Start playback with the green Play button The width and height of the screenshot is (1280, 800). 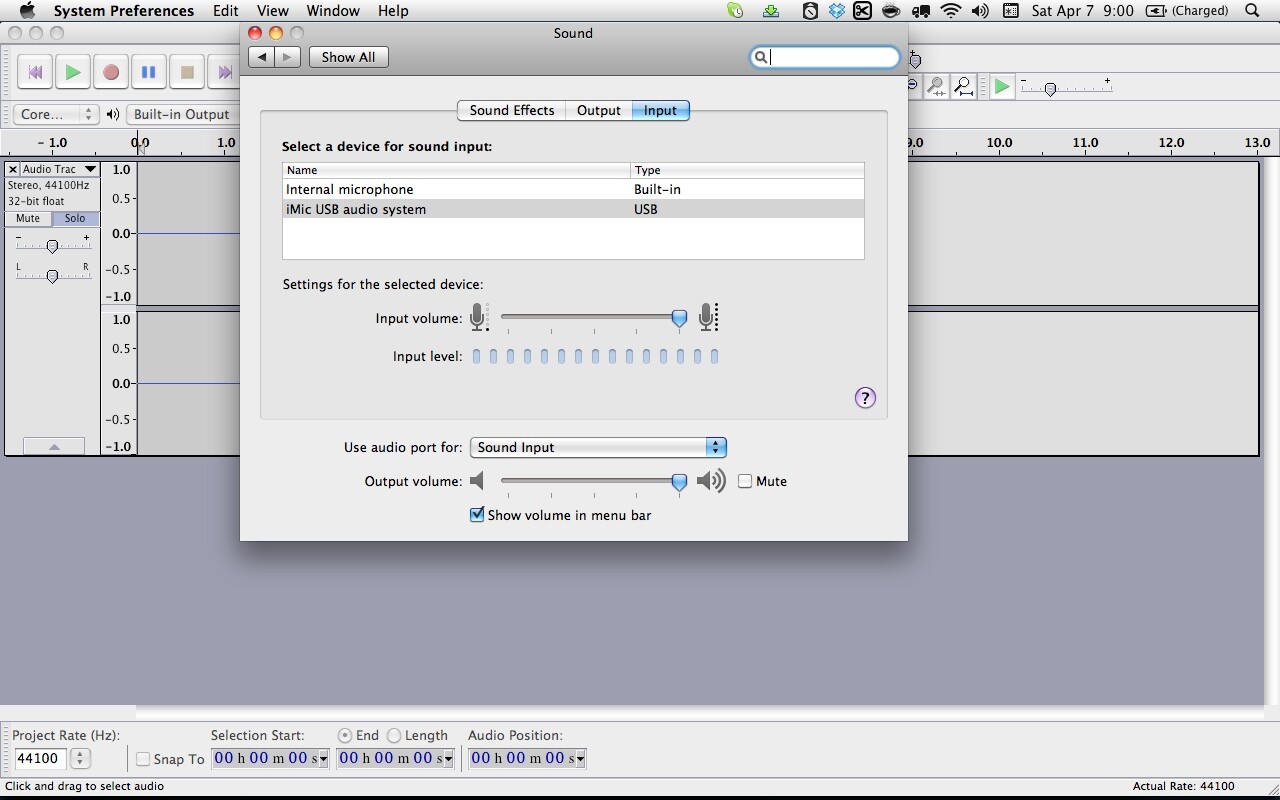click(x=73, y=72)
